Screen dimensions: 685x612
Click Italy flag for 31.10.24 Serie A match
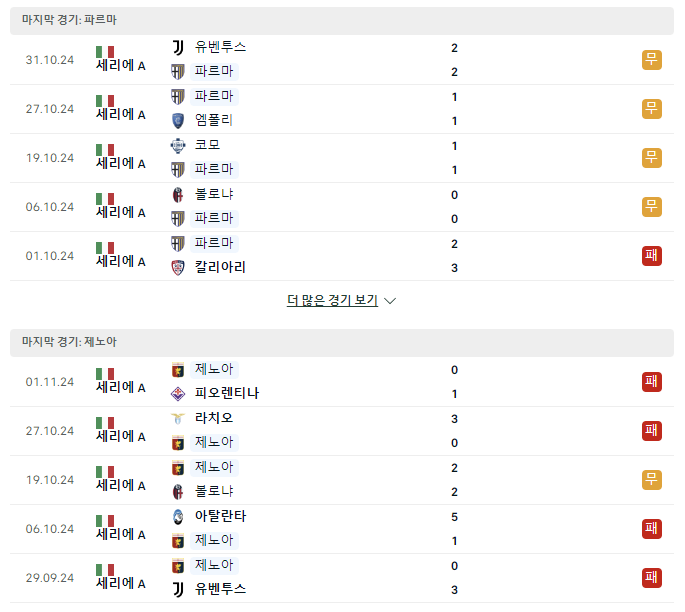105,52
